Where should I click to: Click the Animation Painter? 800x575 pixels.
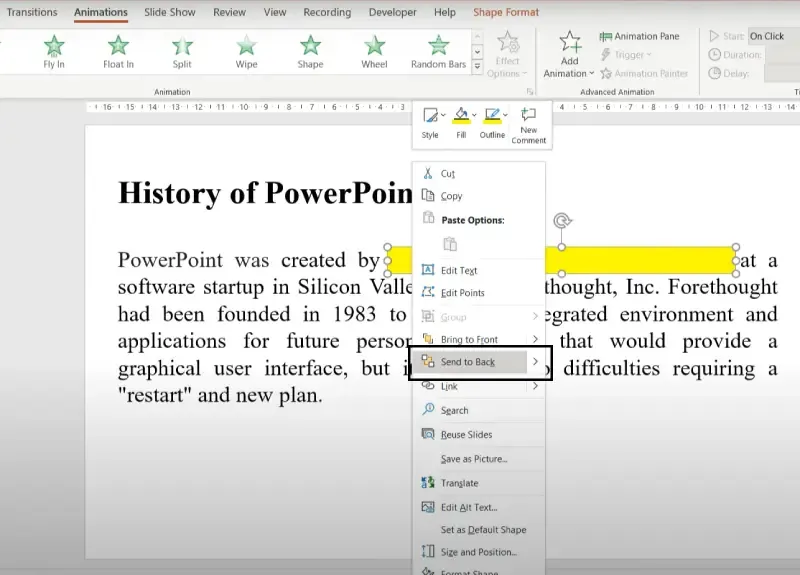[x=644, y=73]
